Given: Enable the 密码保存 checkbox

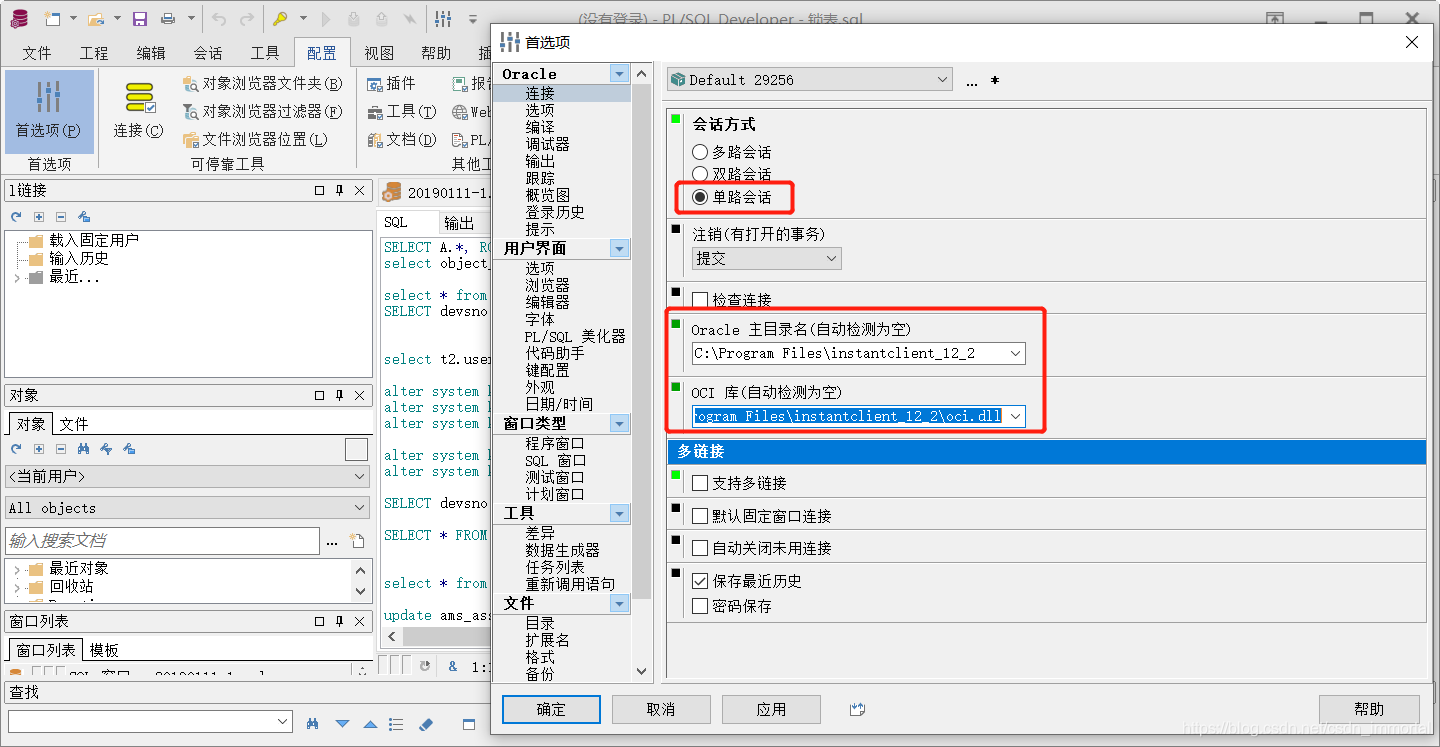Looking at the screenshot, I should tap(700, 606).
